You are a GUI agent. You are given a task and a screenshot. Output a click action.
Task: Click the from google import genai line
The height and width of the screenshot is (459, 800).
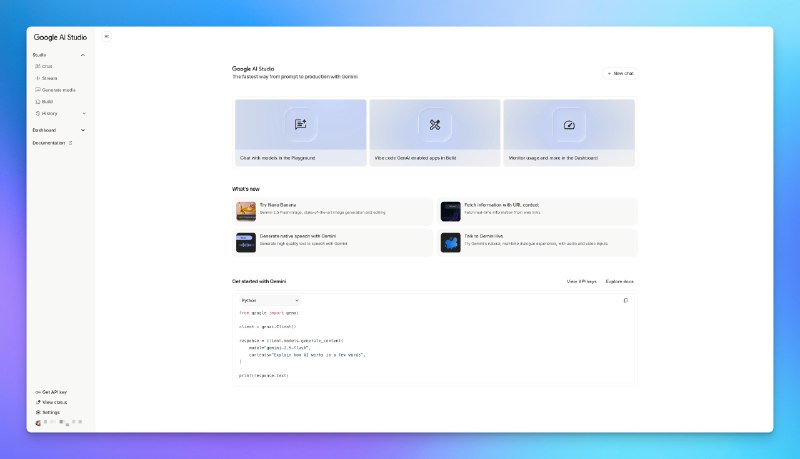pyautogui.click(x=269, y=313)
